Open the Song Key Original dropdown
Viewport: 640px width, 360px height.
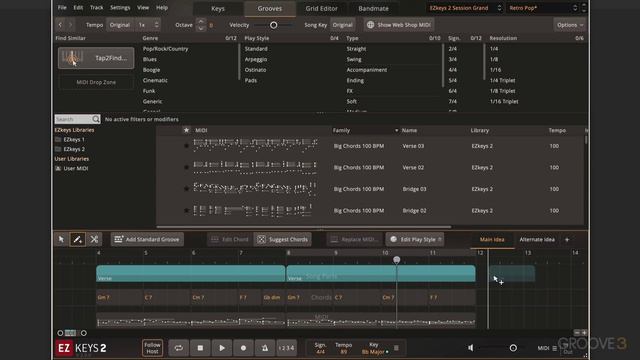tap(342, 25)
